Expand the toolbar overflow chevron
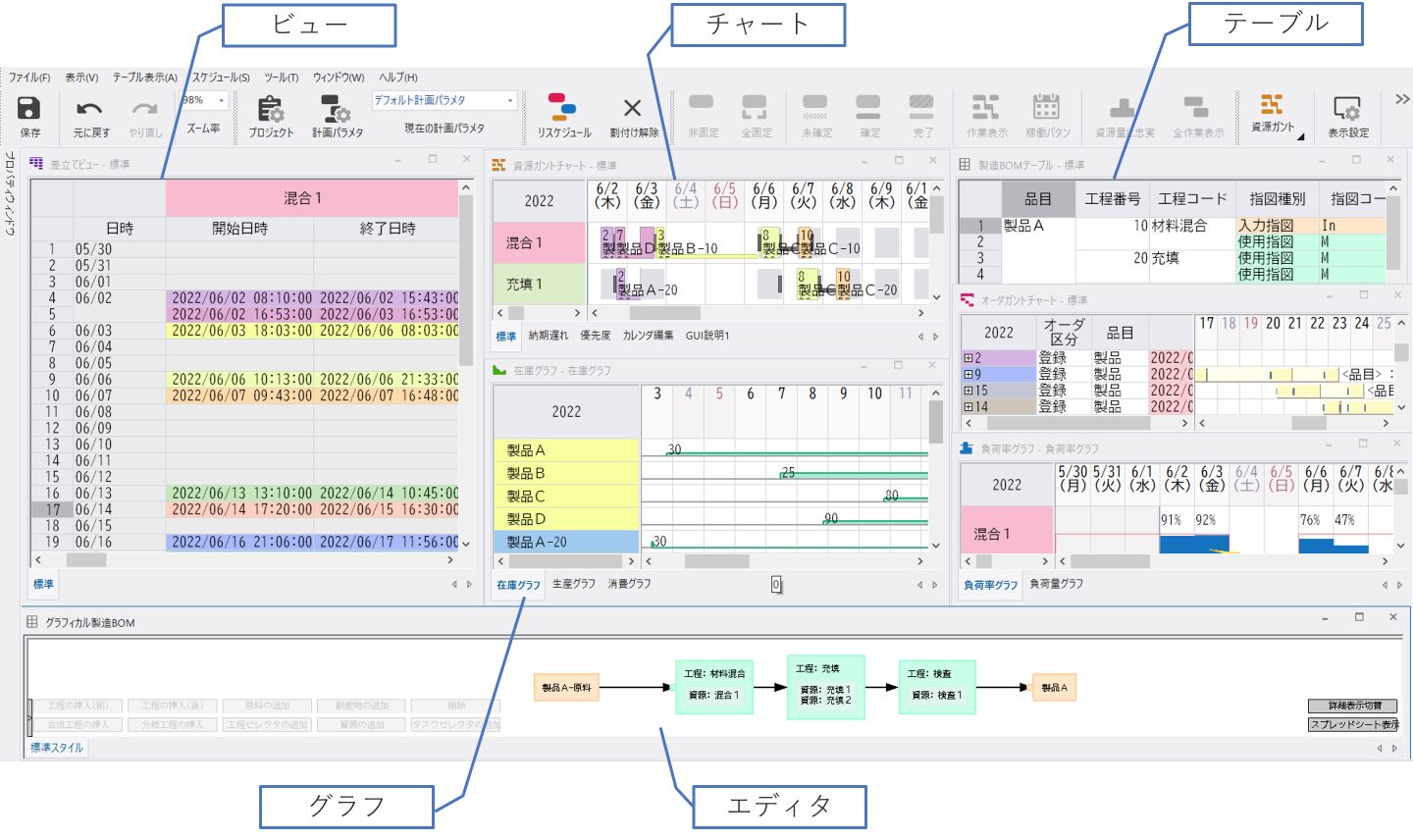Image resolution: width=1413 pixels, height=840 pixels. (1402, 99)
